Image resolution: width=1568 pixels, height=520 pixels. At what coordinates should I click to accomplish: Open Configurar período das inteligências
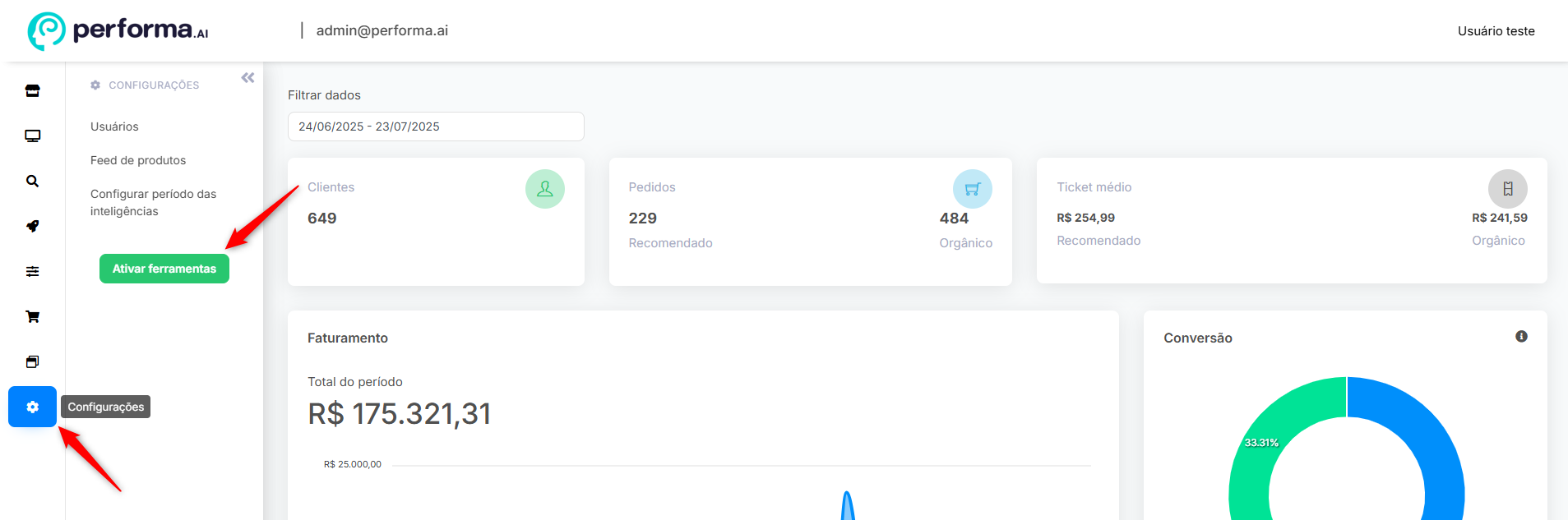(x=153, y=202)
